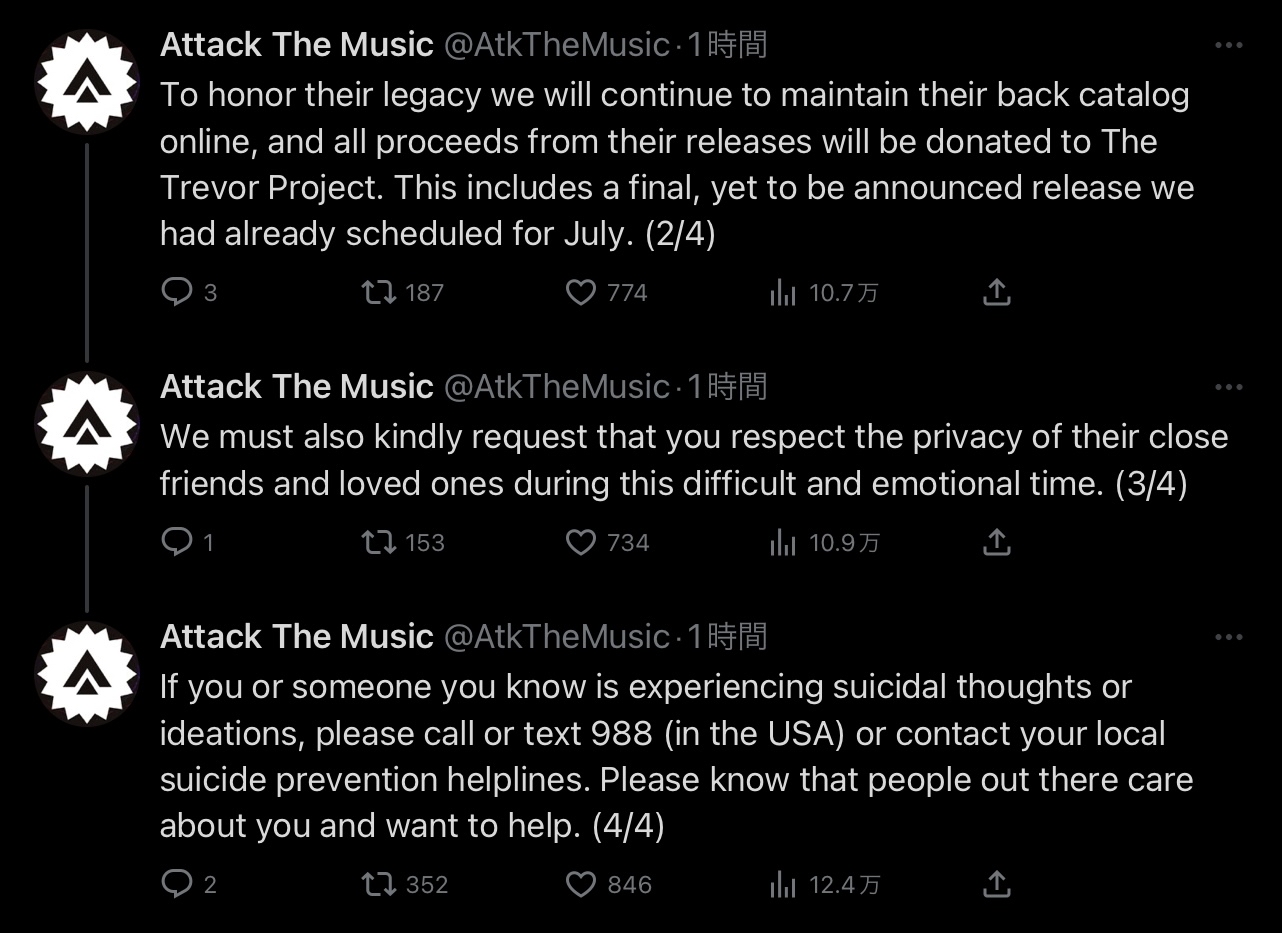Retweet the tweet with 153 retweets
Screen dimensions: 1282x933
(378, 542)
